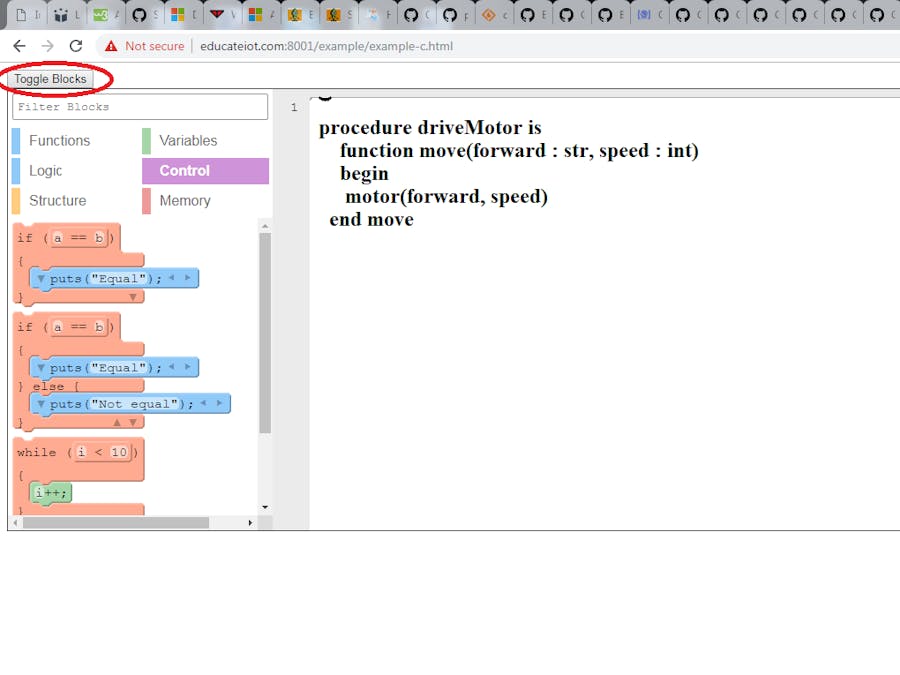
Task: Click the Not secure warning icon
Action: coord(111,46)
